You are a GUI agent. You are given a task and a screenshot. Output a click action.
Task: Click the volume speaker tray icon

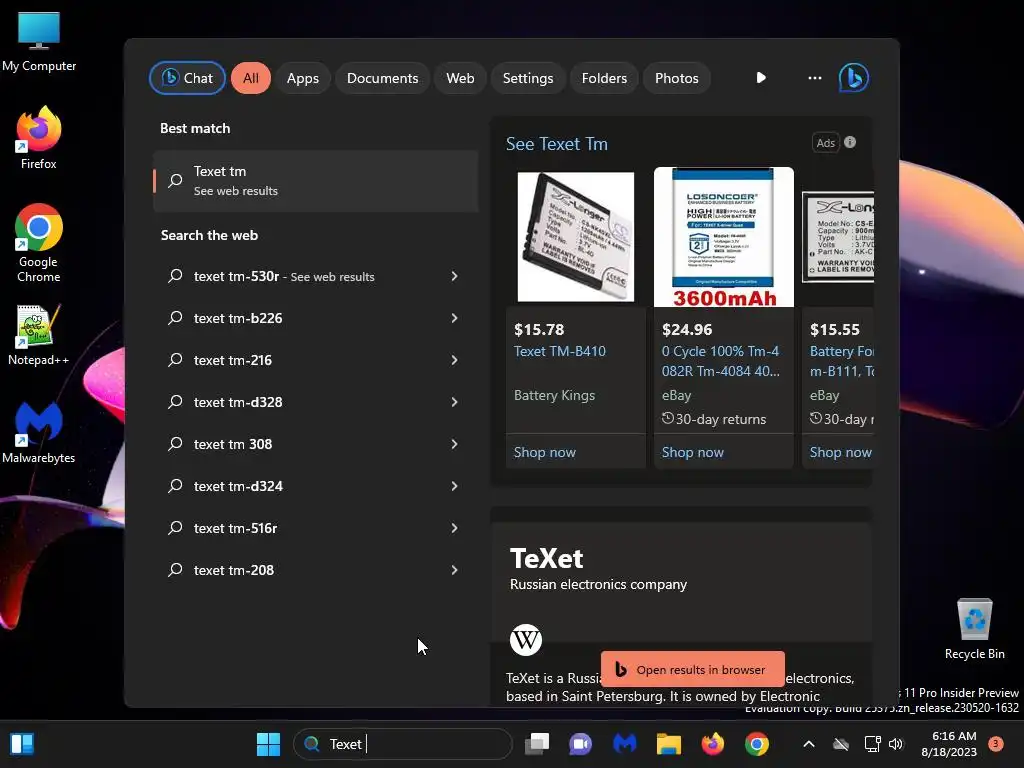(896, 744)
